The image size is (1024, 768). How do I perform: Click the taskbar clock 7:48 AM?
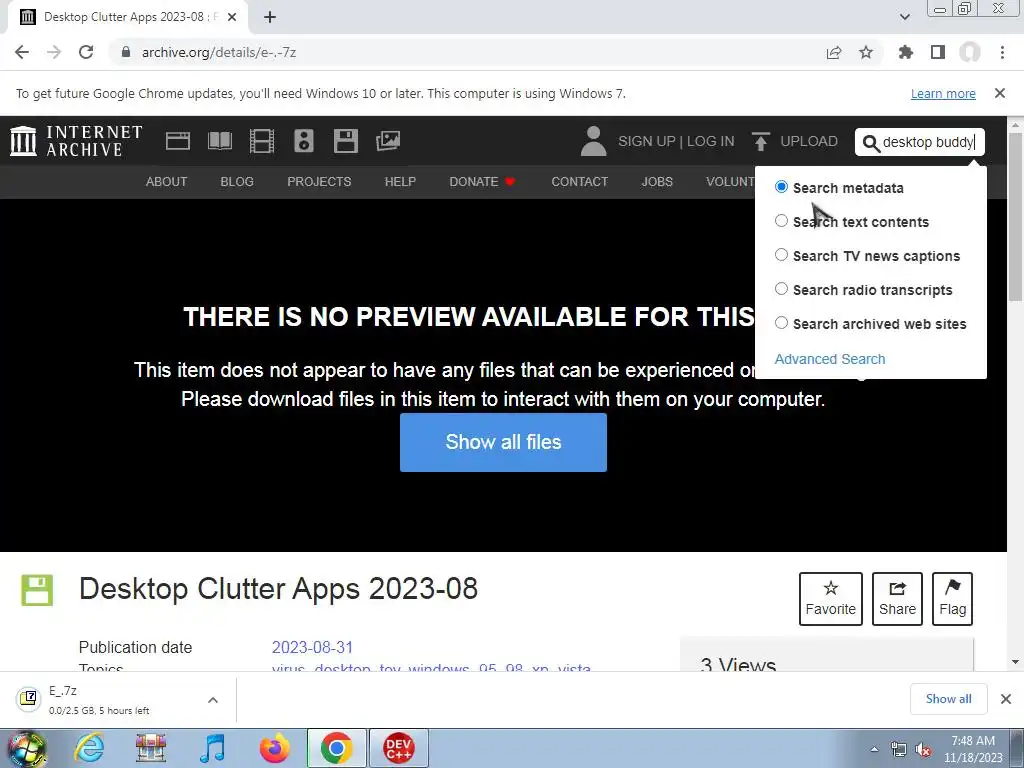click(x=972, y=748)
